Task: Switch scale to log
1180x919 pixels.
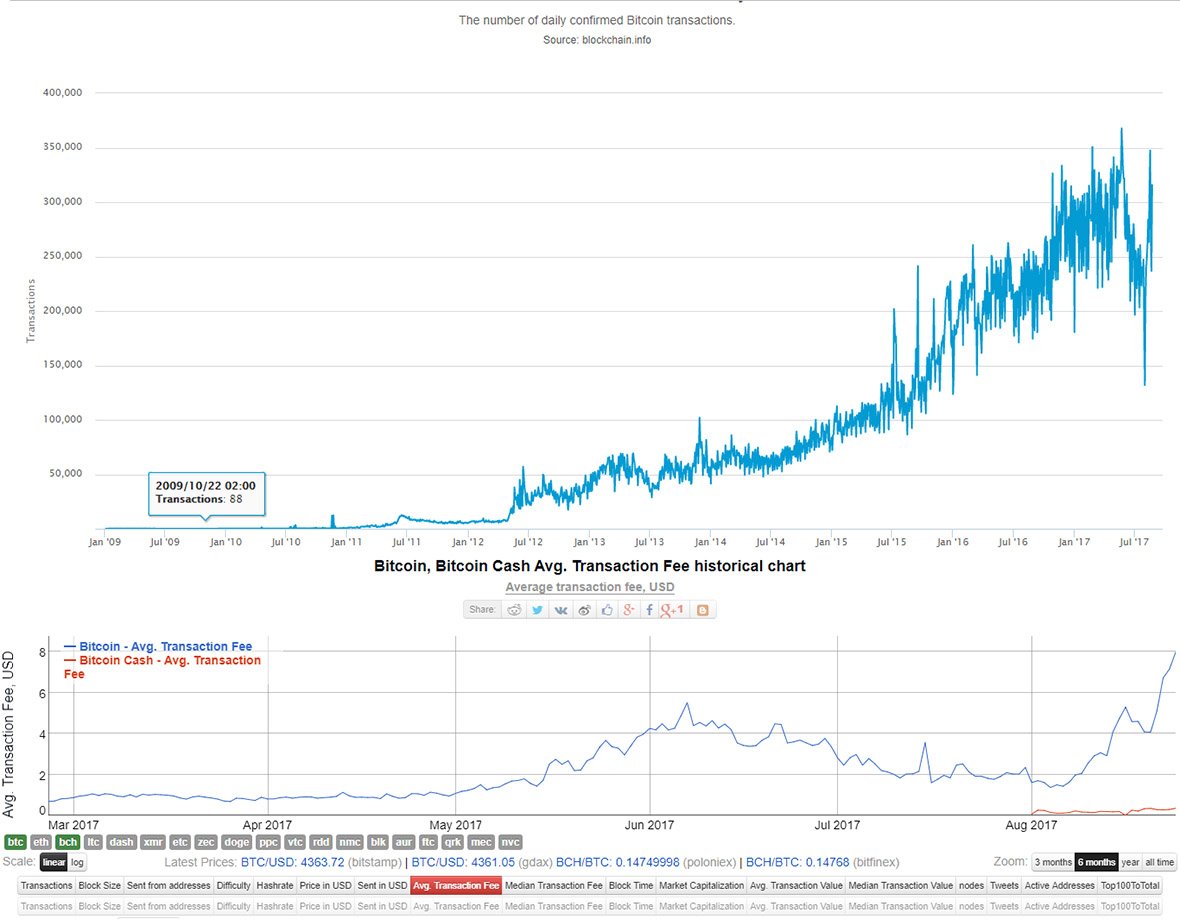Action: coord(77,863)
